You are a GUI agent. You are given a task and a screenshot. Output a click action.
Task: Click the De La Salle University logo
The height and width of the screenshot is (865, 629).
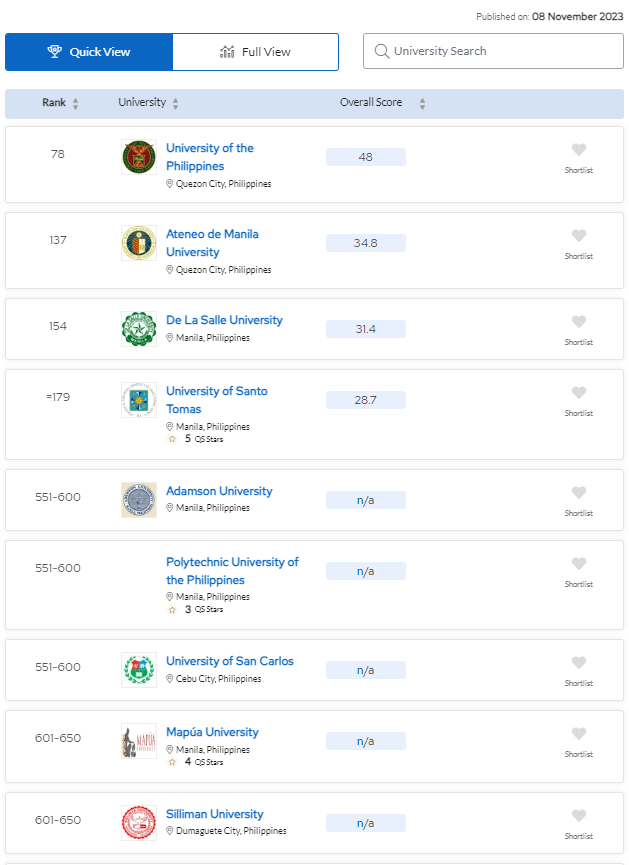point(139,323)
